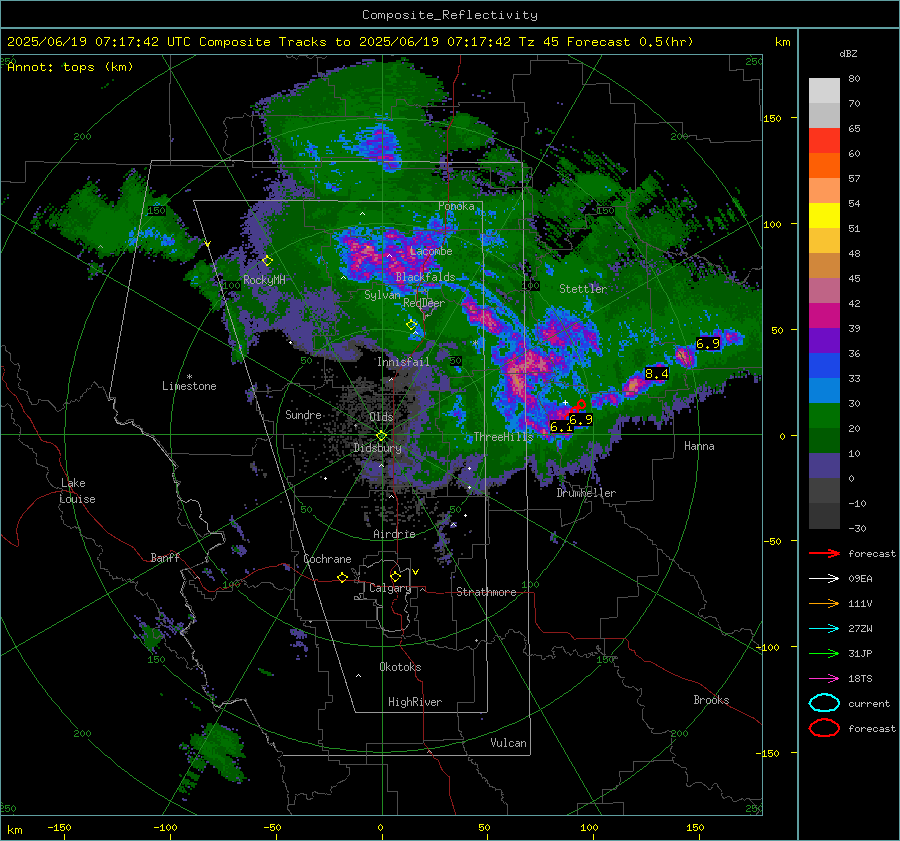900x841 pixels.
Task: Click the white 09EA arrow in legend
Action: (x=824, y=579)
